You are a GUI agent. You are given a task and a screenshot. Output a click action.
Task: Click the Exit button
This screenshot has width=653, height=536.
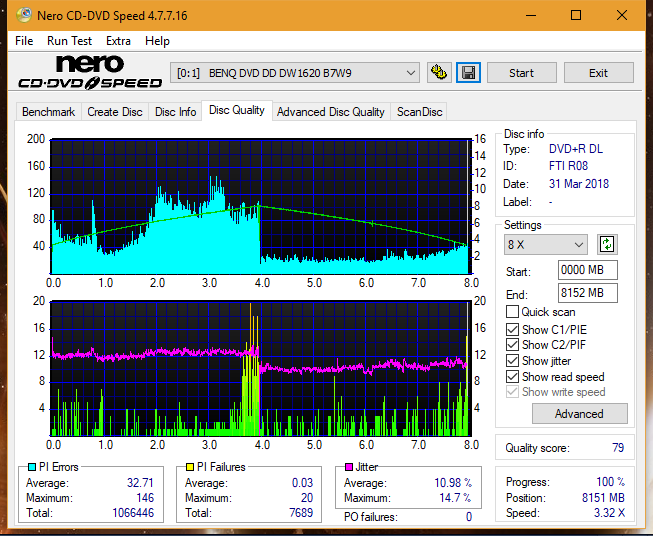598,73
